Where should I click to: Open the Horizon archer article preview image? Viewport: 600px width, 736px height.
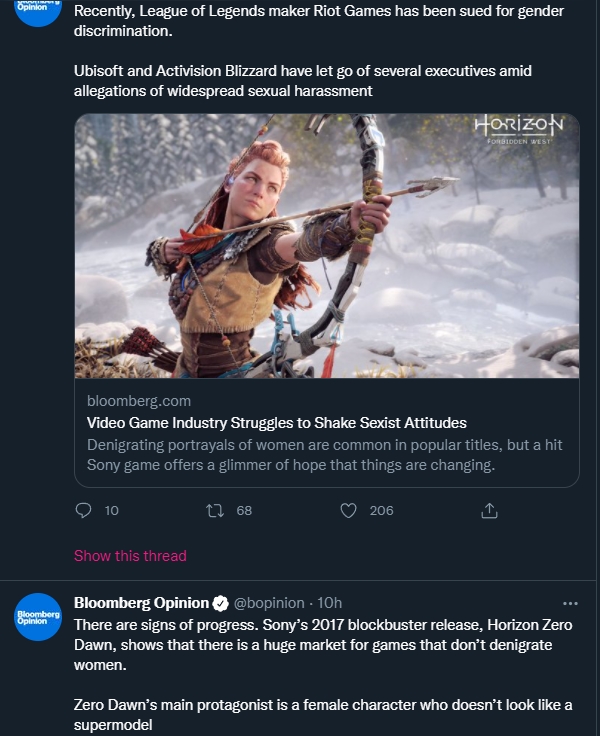coord(327,245)
